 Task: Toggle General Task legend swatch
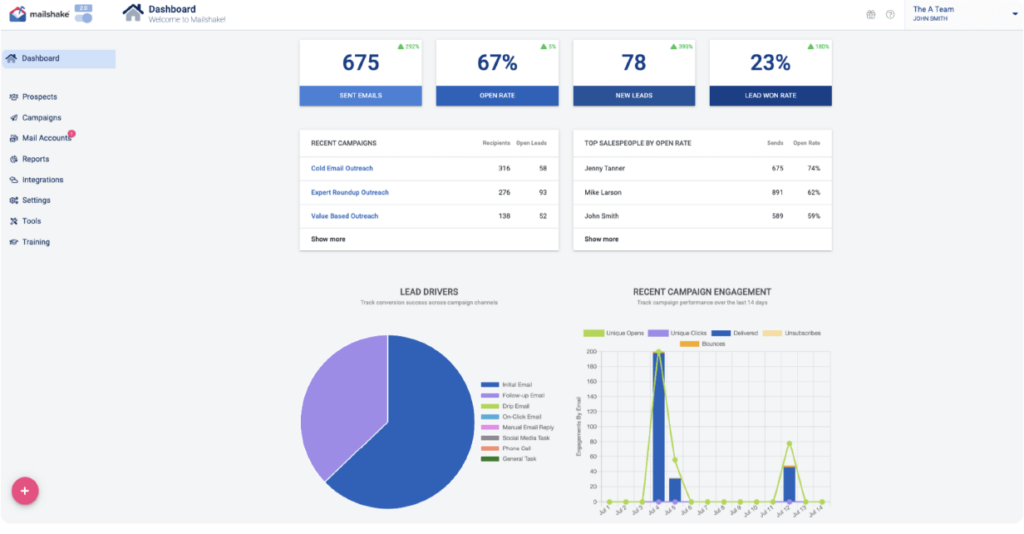[x=490, y=459]
